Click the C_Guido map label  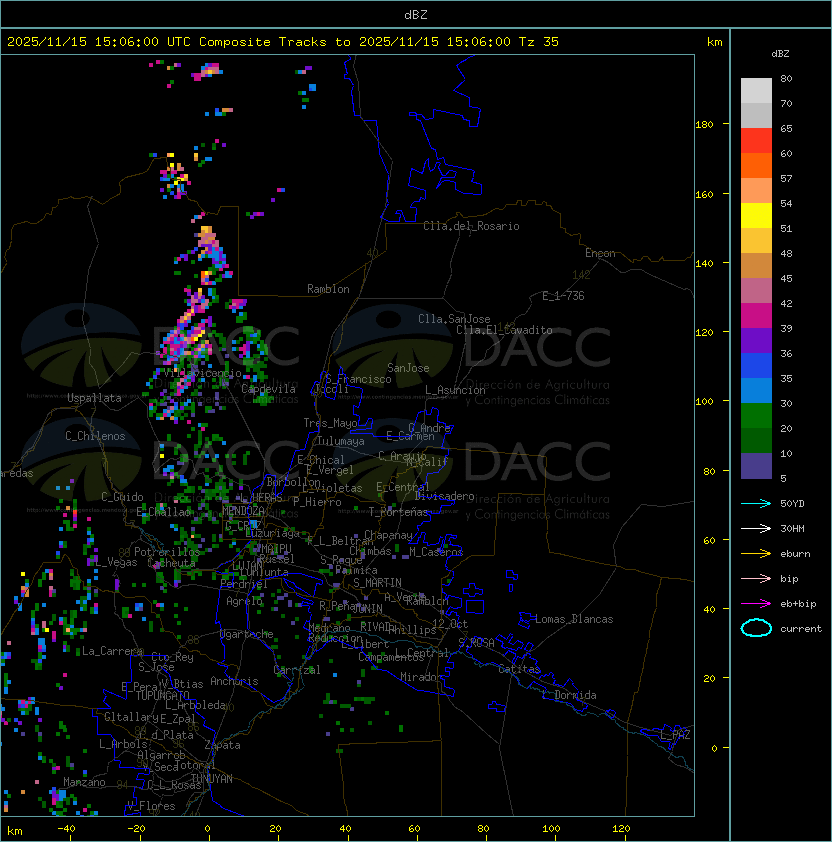click(x=122, y=496)
